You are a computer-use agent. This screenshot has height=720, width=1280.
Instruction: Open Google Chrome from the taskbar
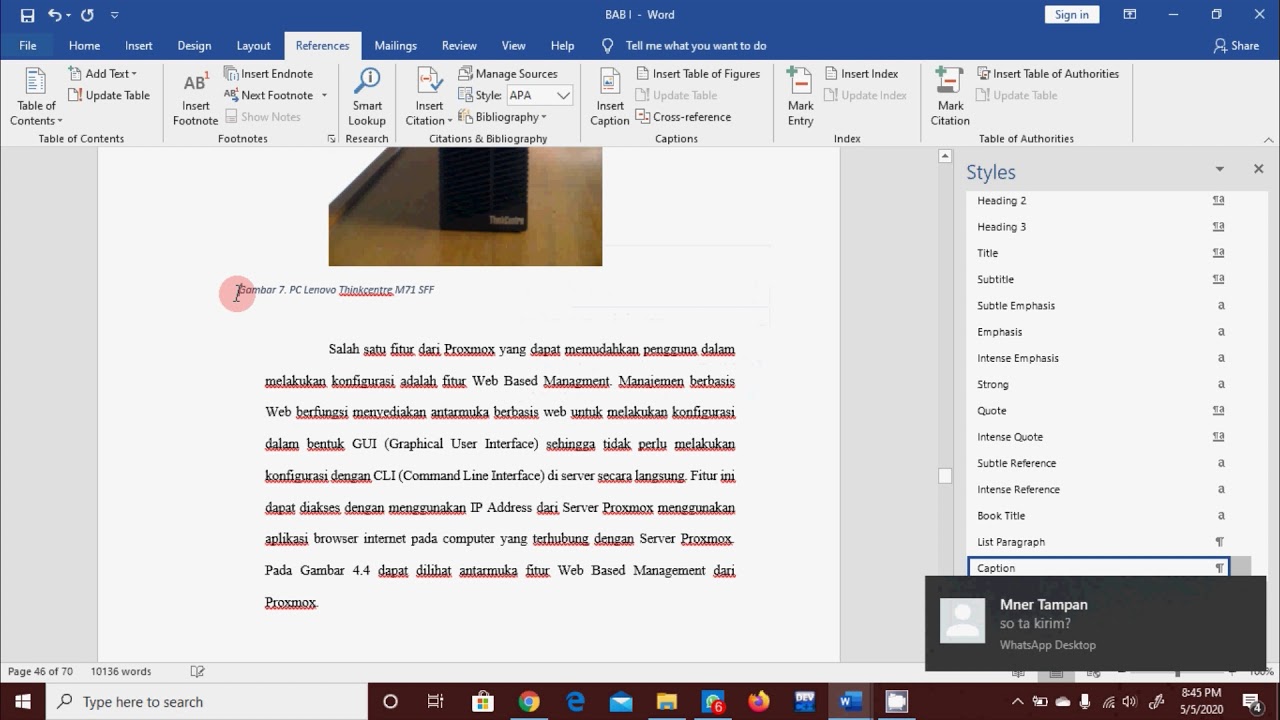[529, 701]
